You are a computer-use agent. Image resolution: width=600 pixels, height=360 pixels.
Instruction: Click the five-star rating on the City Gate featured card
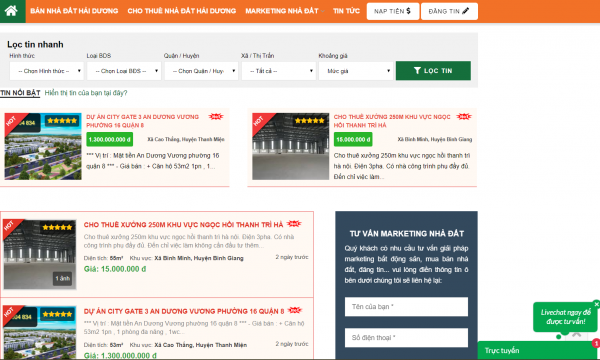[x=62, y=121]
